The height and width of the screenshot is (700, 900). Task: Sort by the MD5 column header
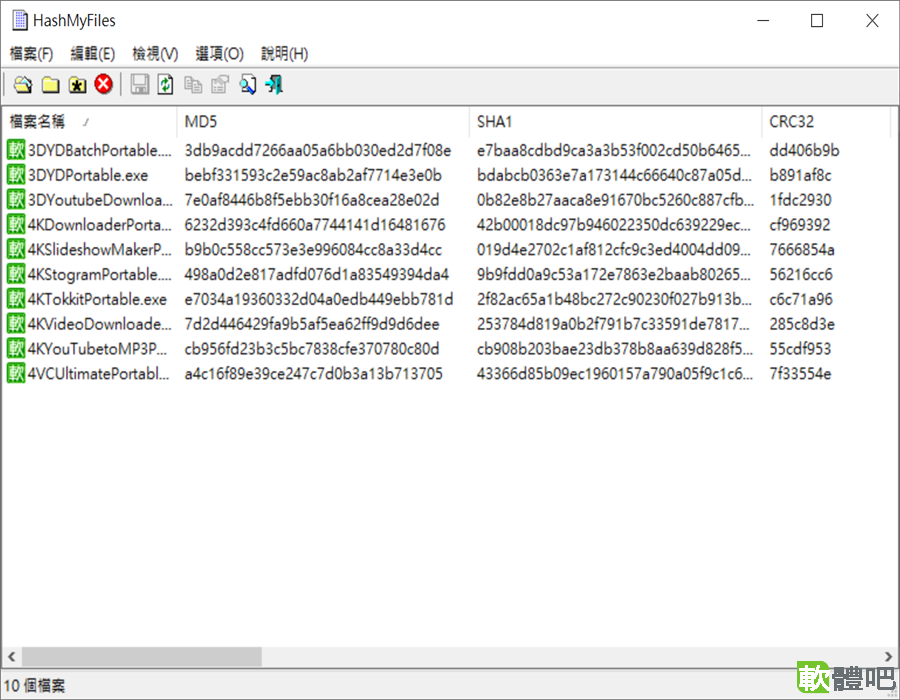[323, 122]
